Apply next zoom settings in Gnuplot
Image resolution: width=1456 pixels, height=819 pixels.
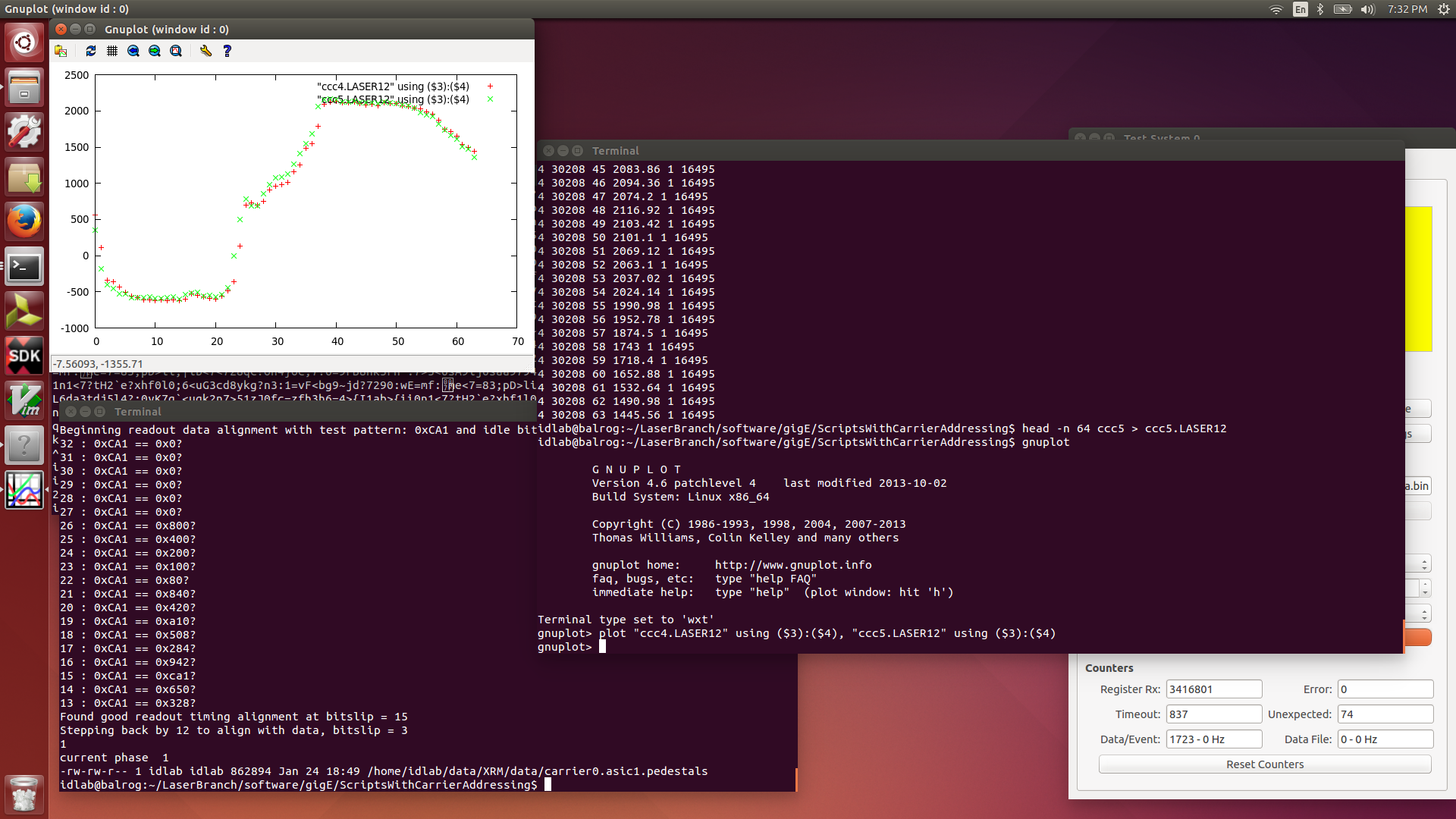click(x=155, y=51)
